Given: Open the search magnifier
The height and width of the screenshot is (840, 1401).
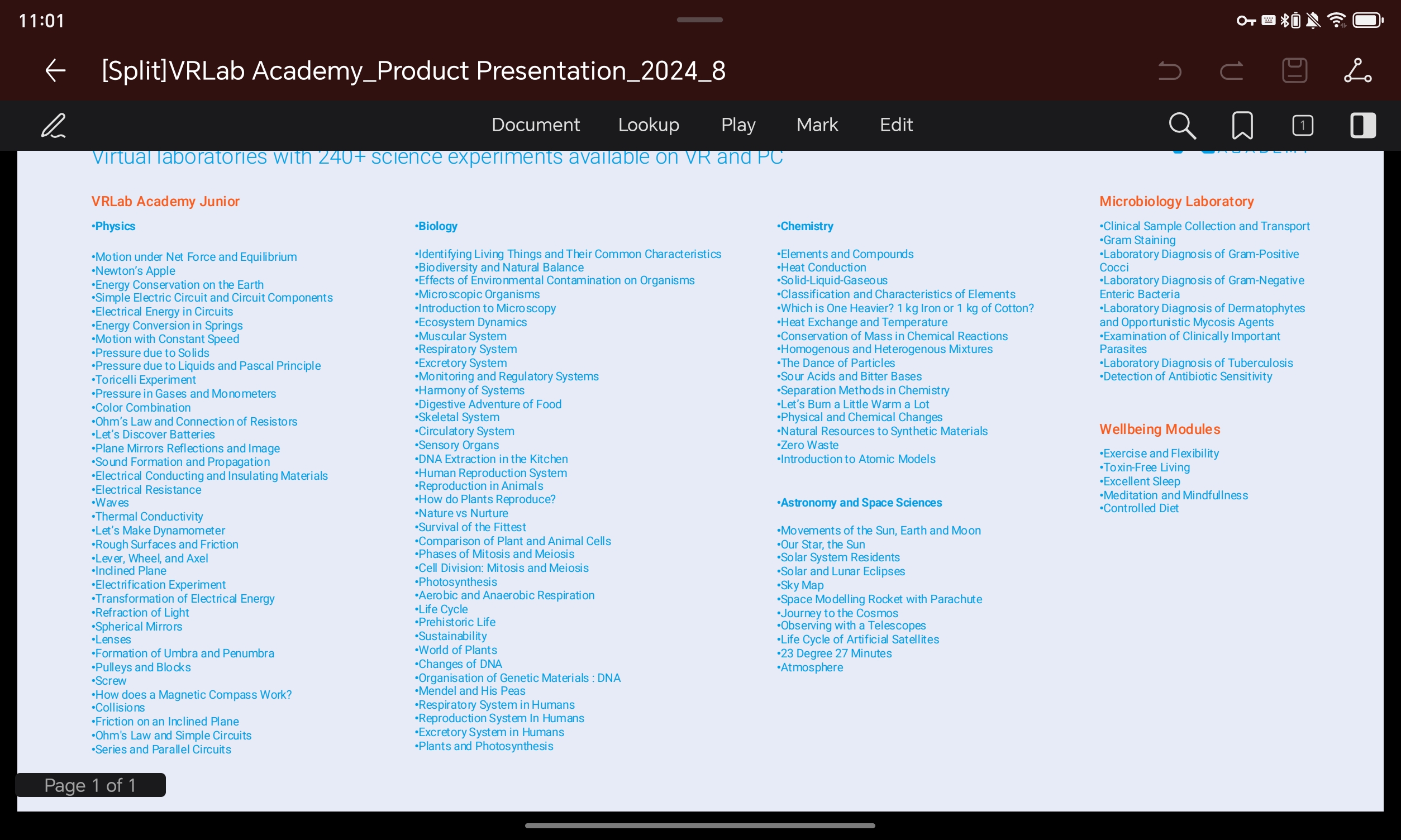Looking at the screenshot, I should coord(1182,125).
